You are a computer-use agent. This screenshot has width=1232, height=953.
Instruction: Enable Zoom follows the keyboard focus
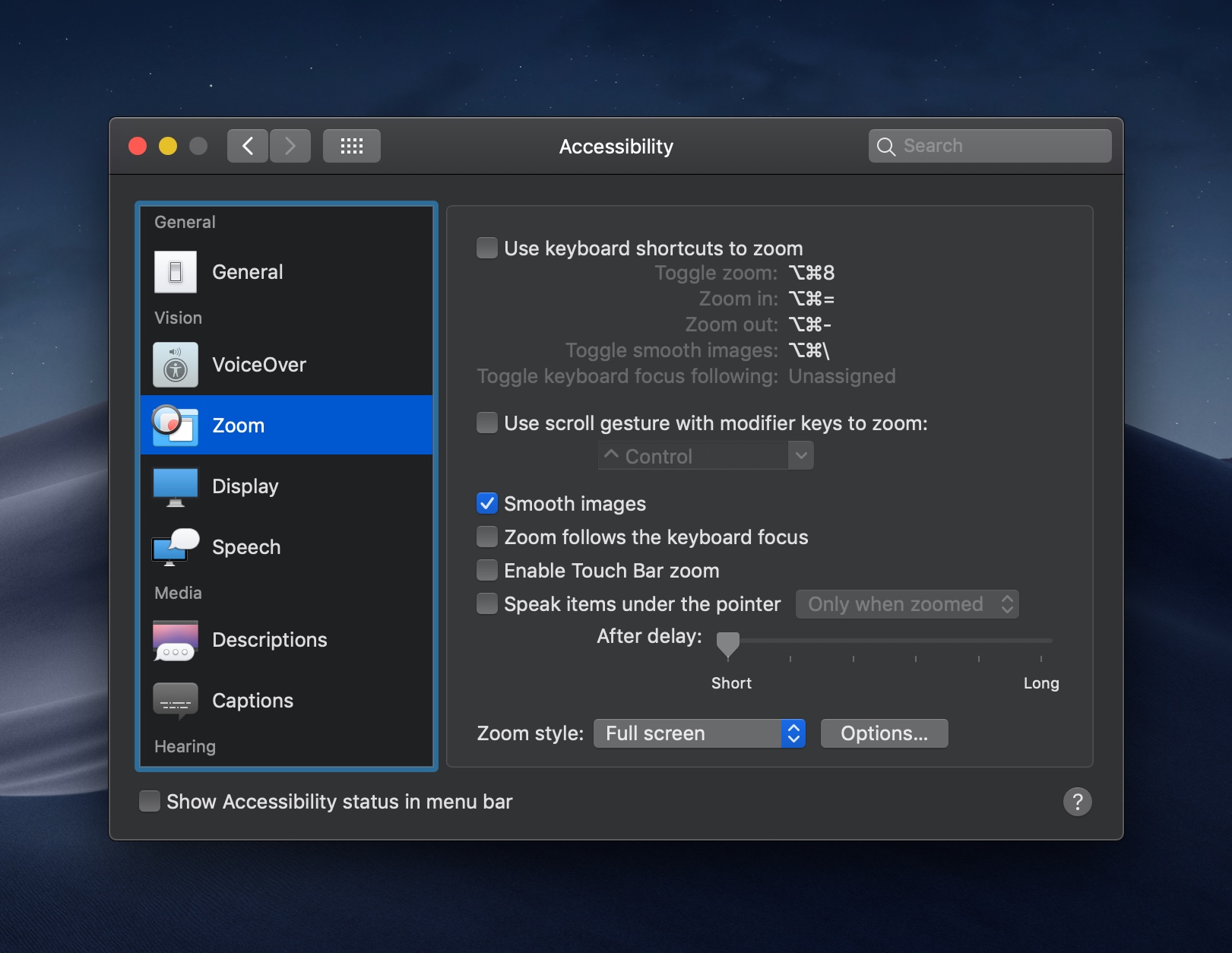pyautogui.click(x=487, y=537)
